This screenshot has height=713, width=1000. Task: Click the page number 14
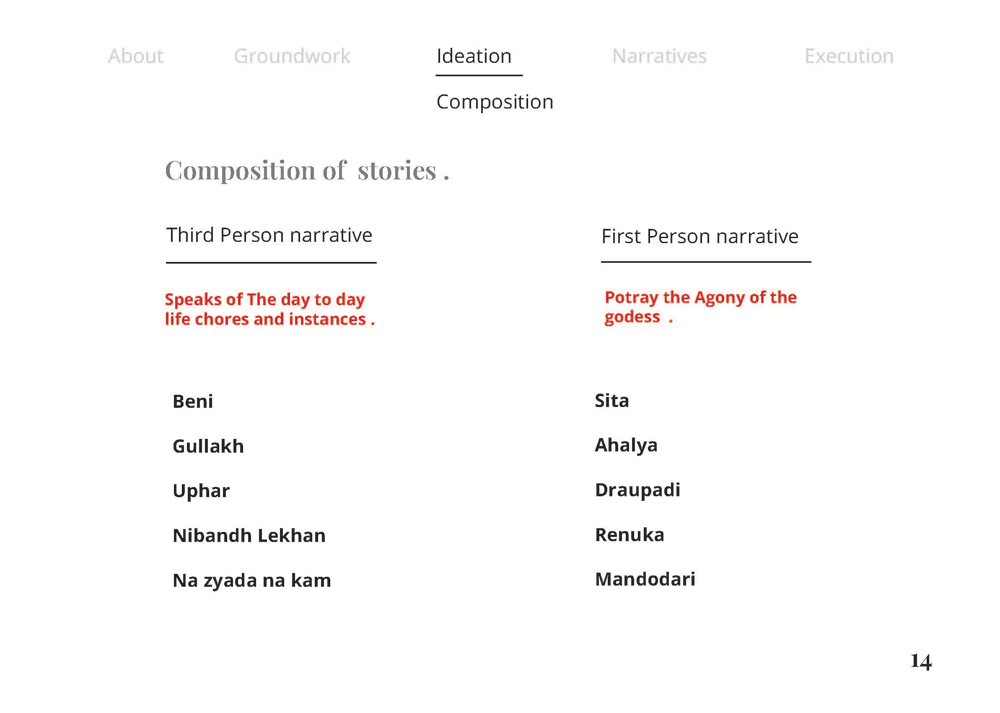[920, 662]
